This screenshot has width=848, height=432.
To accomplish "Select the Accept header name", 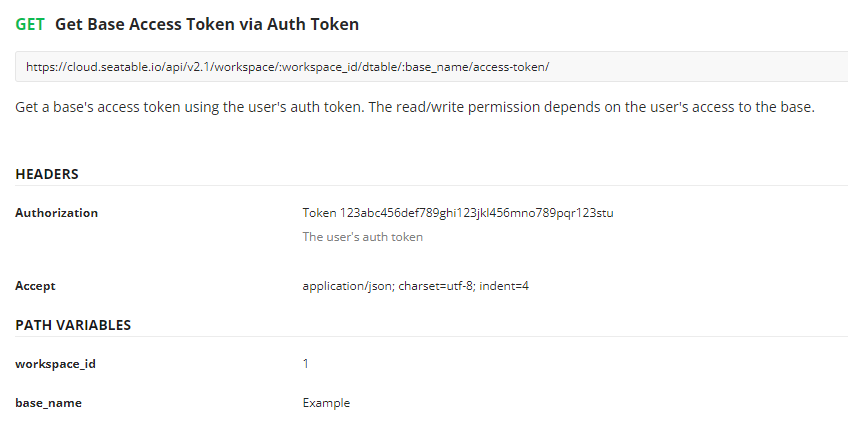I will click(x=35, y=286).
